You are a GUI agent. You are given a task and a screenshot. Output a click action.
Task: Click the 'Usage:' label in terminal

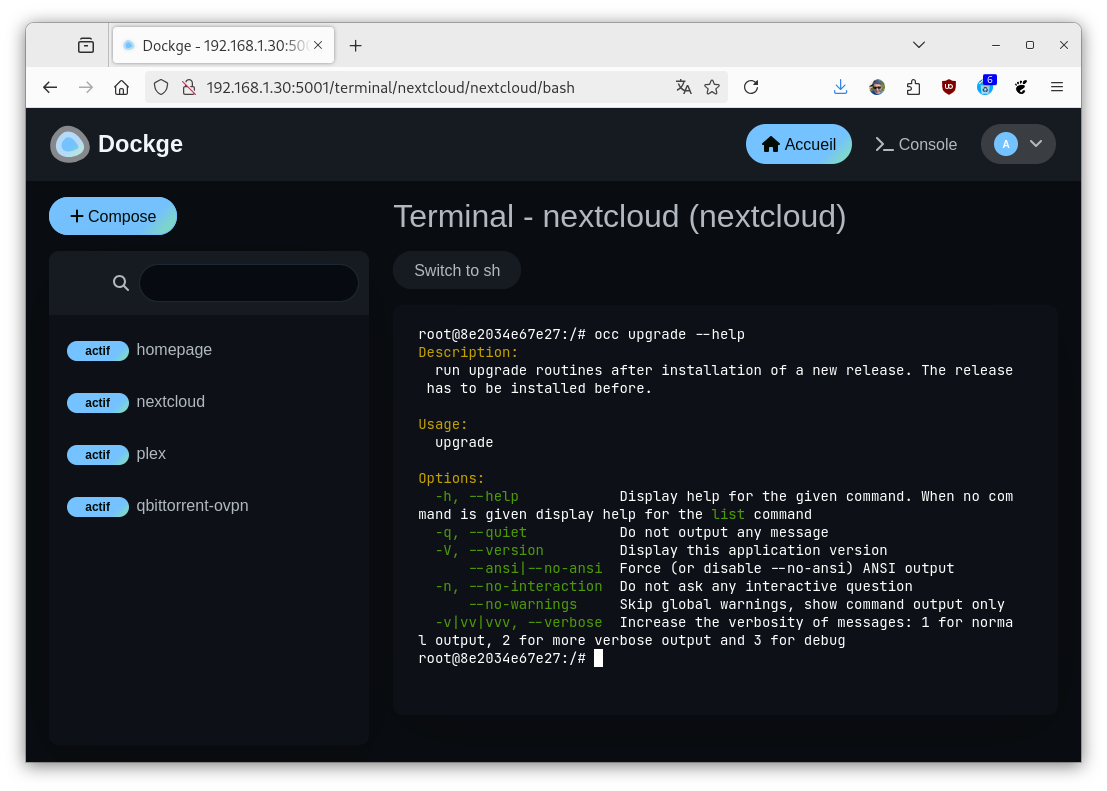tap(443, 424)
